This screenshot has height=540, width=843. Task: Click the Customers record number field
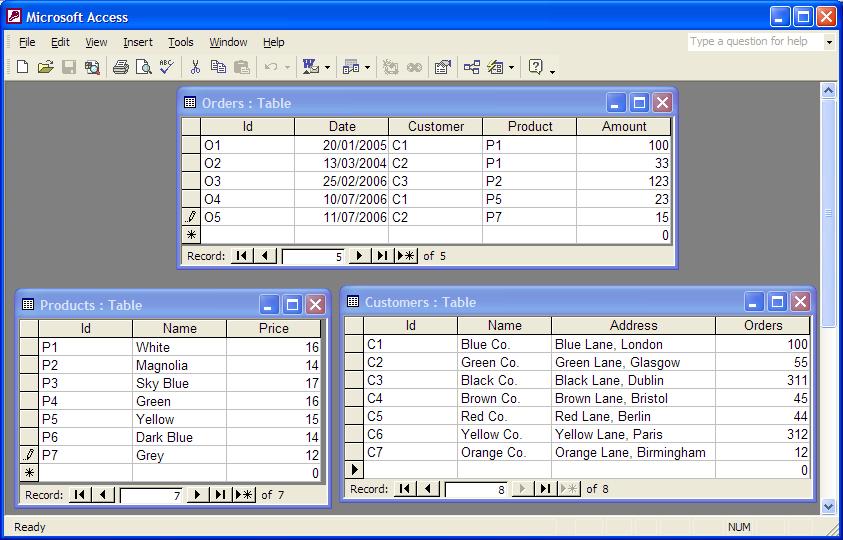(x=476, y=489)
